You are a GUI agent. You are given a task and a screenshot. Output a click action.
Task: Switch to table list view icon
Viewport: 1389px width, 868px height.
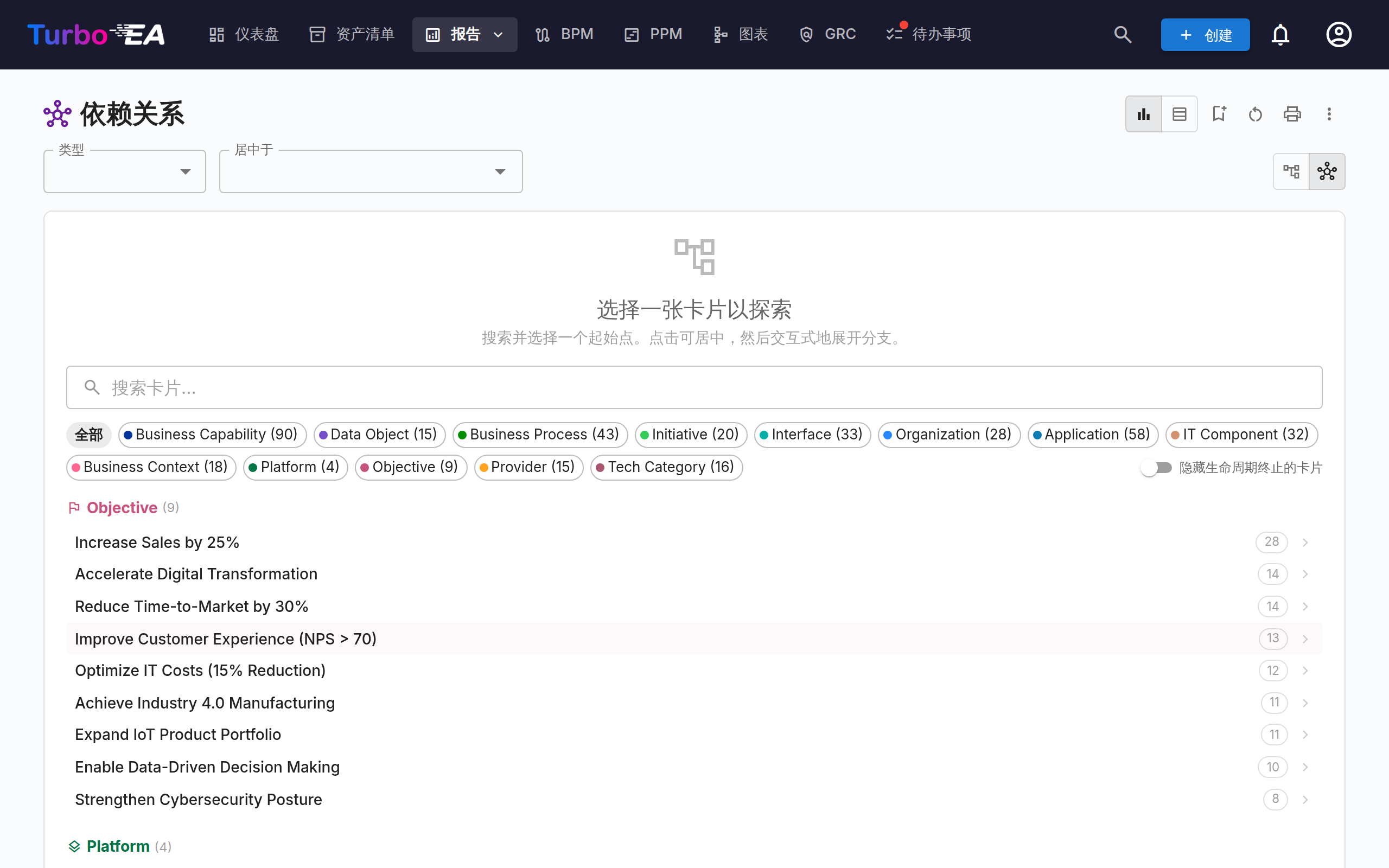(1180, 114)
